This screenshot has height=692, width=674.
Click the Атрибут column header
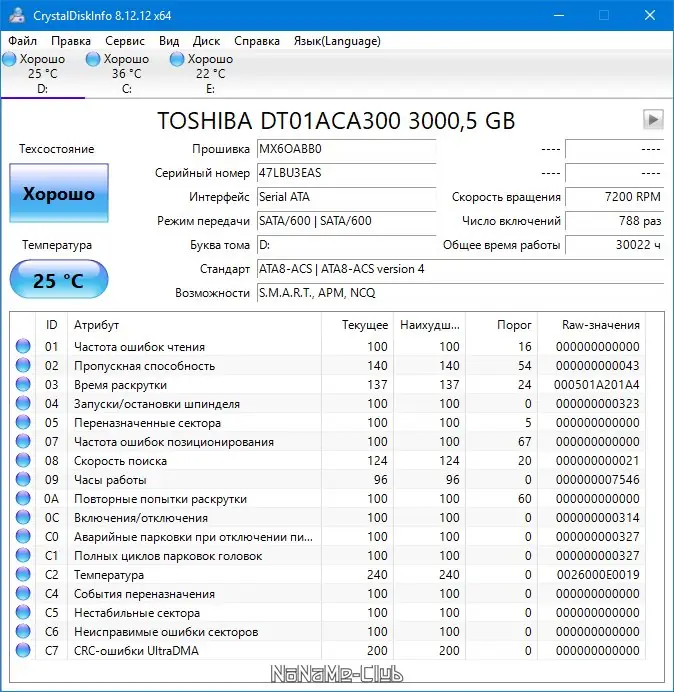(x=194, y=325)
